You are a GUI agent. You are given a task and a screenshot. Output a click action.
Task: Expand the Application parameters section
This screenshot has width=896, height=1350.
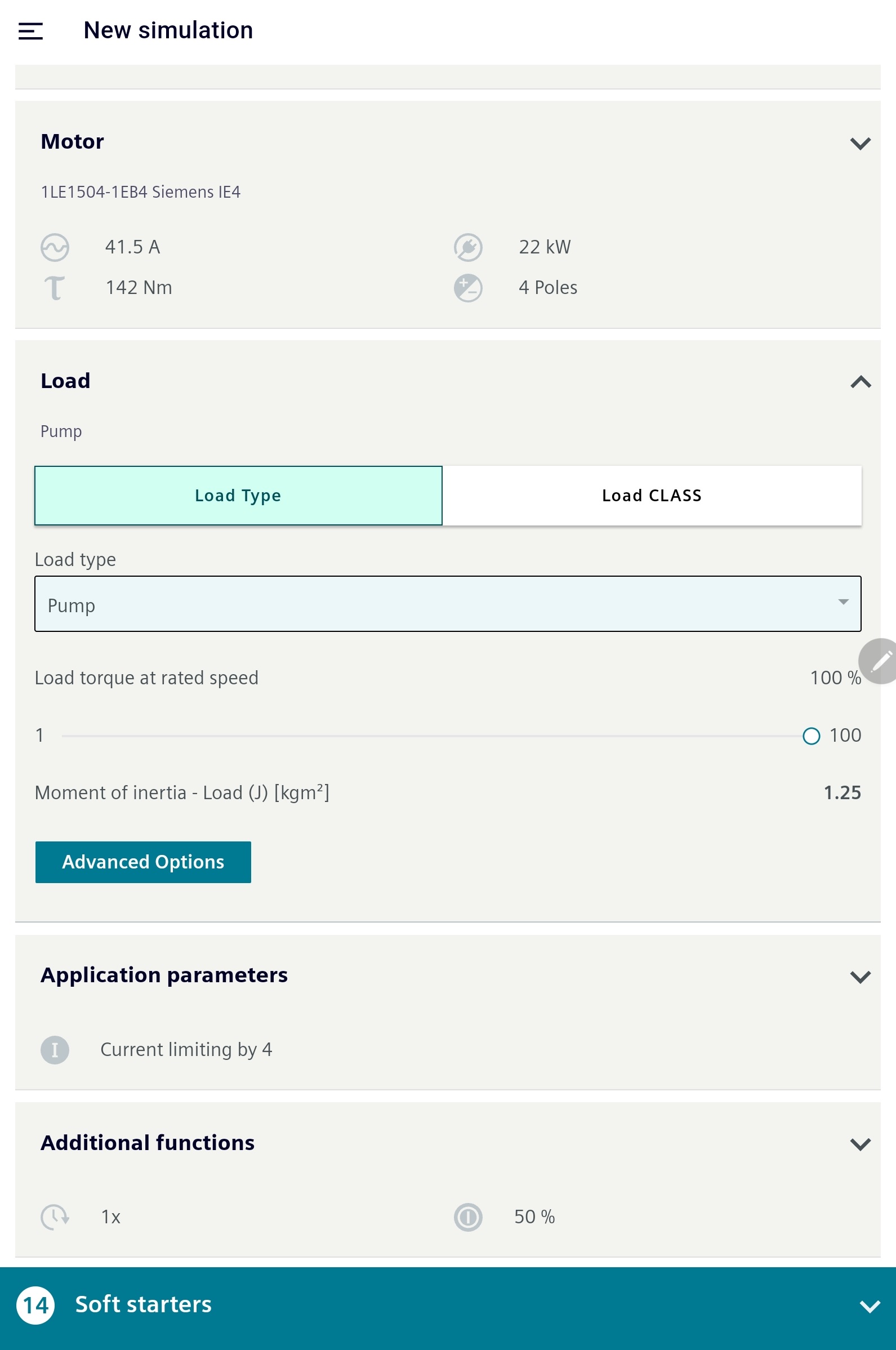pyautogui.click(x=860, y=977)
